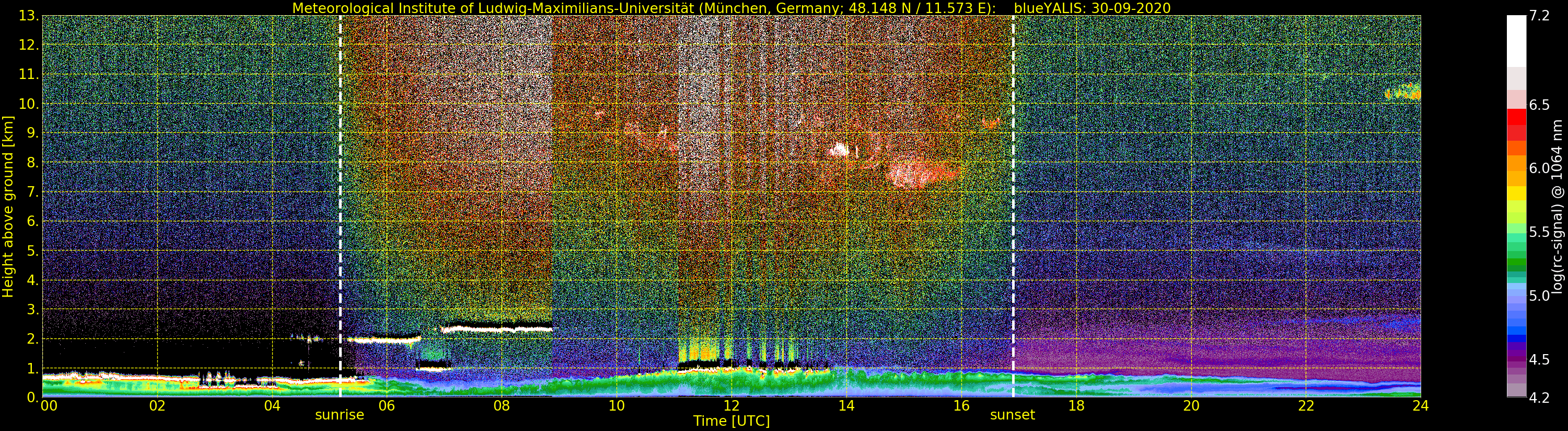Click the colorbar tick value 5.0
1568x431 pixels.
tap(1539, 296)
